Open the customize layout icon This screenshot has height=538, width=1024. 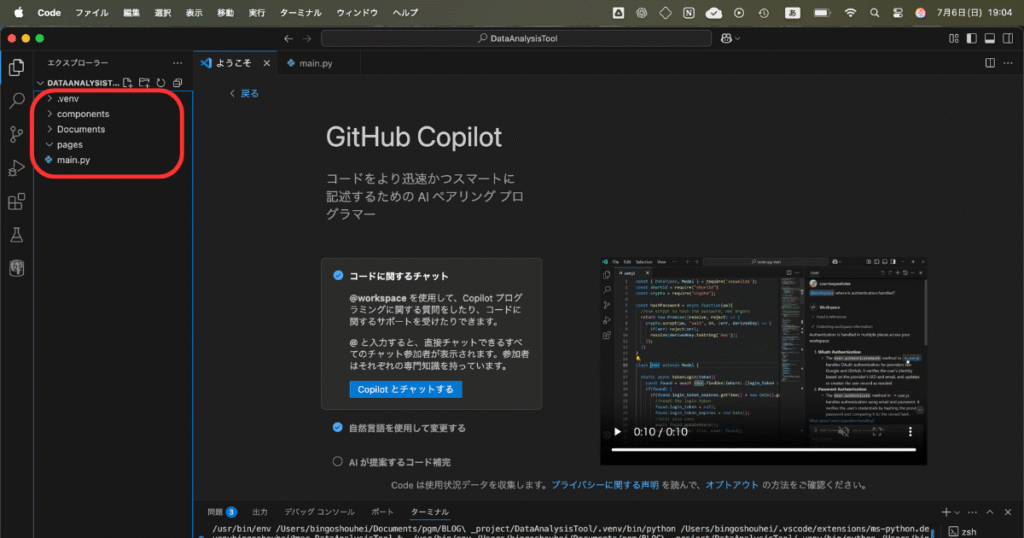(x=953, y=39)
